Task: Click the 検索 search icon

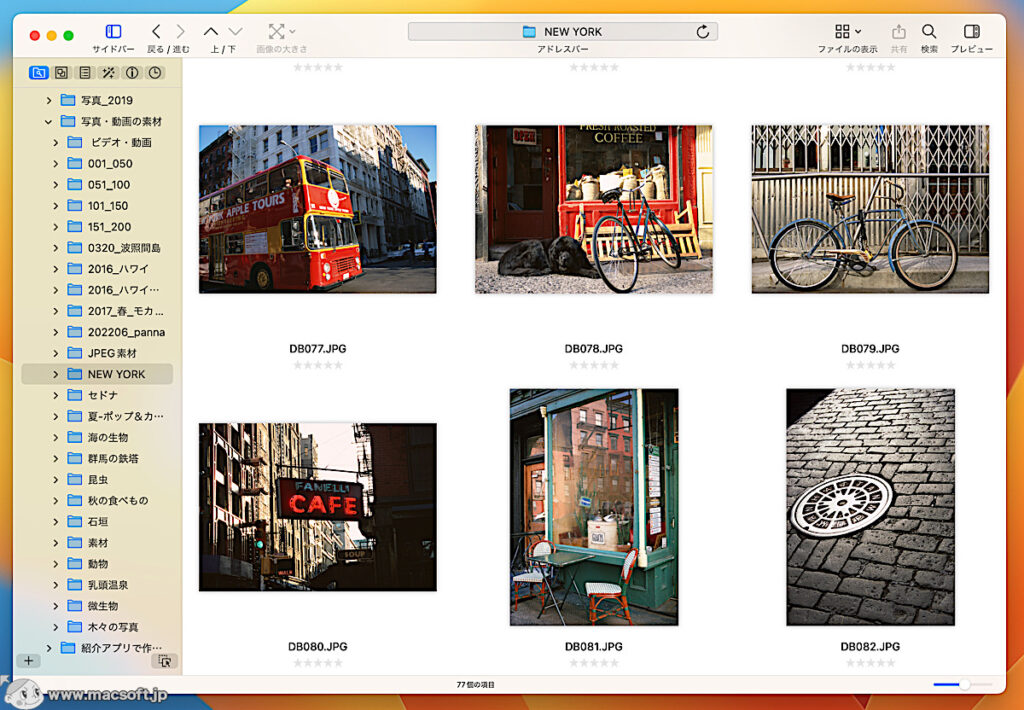Action: pyautogui.click(x=928, y=31)
